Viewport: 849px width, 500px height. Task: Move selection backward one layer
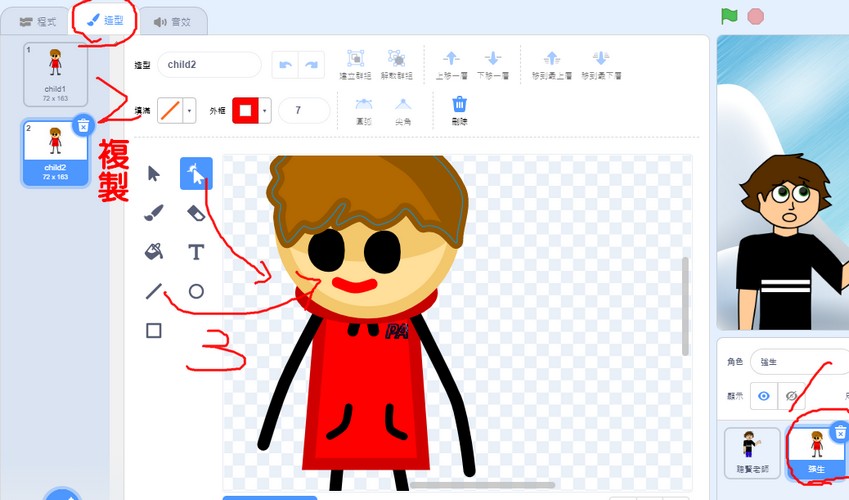point(493,65)
